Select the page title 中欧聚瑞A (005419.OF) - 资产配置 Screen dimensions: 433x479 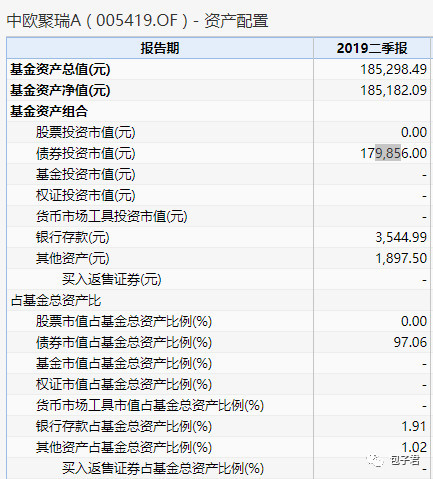point(137,21)
